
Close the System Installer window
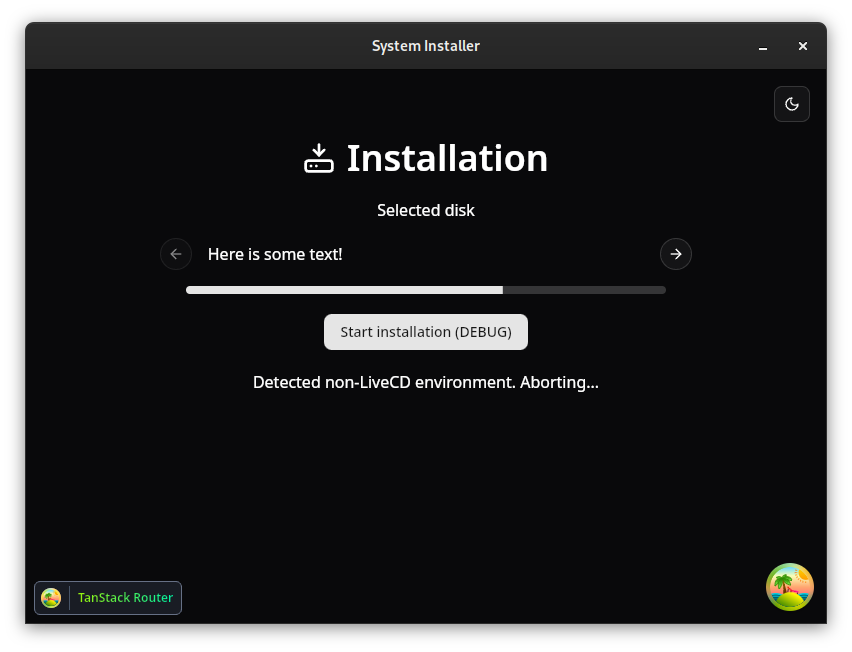[x=803, y=46]
